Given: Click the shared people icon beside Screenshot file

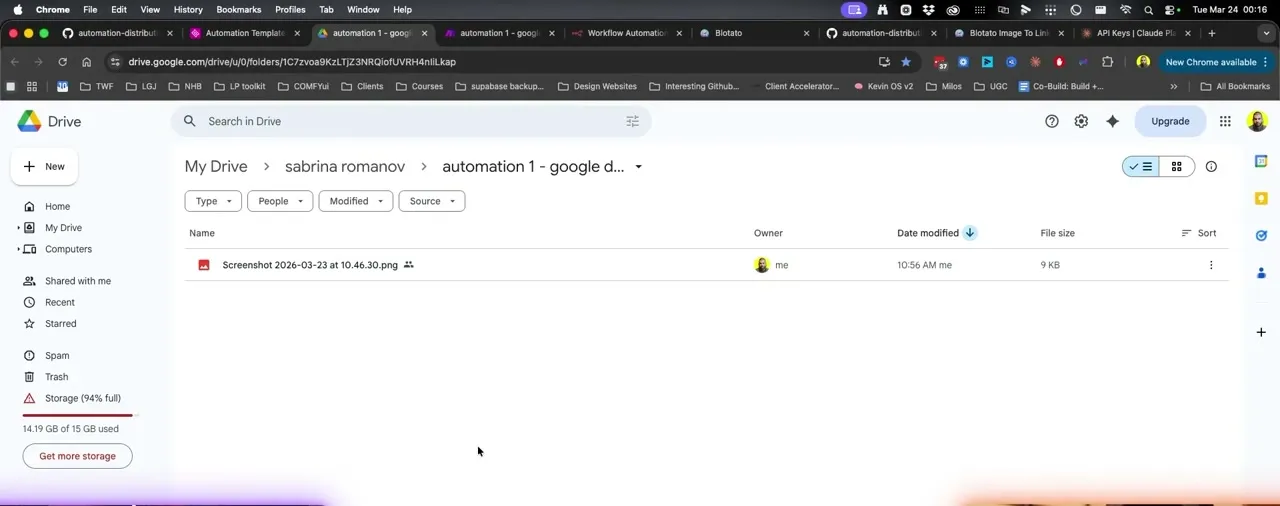Looking at the screenshot, I should click(408, 265).
